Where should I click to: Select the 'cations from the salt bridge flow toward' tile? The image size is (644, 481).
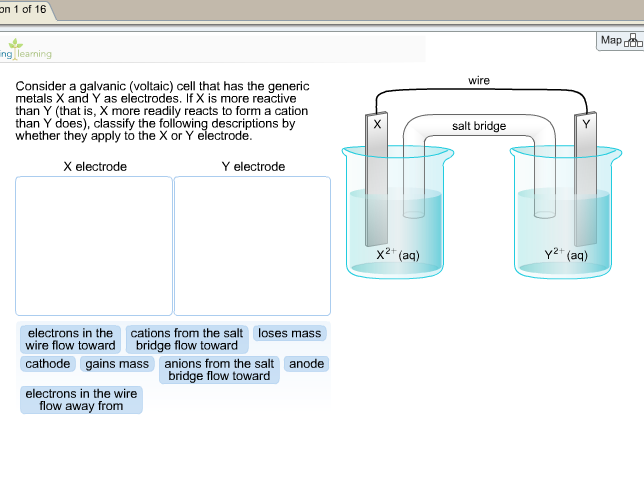point(187,339)
